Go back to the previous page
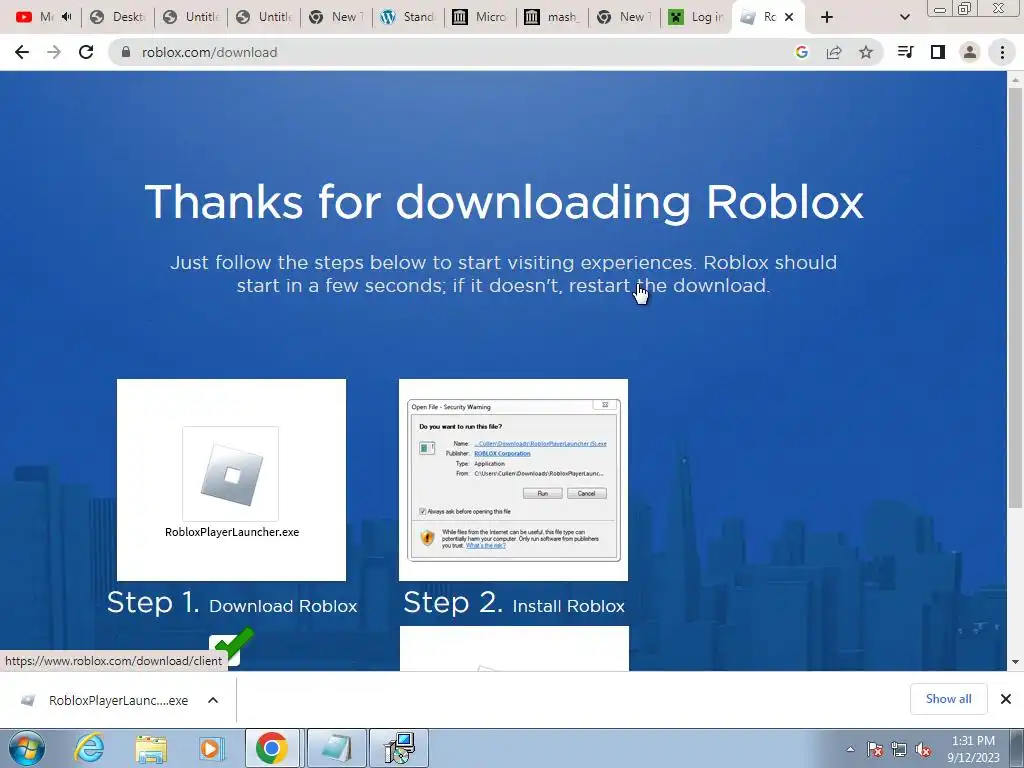The height and width of the screenshot is (768, 1024). click(x=22, y=52)
